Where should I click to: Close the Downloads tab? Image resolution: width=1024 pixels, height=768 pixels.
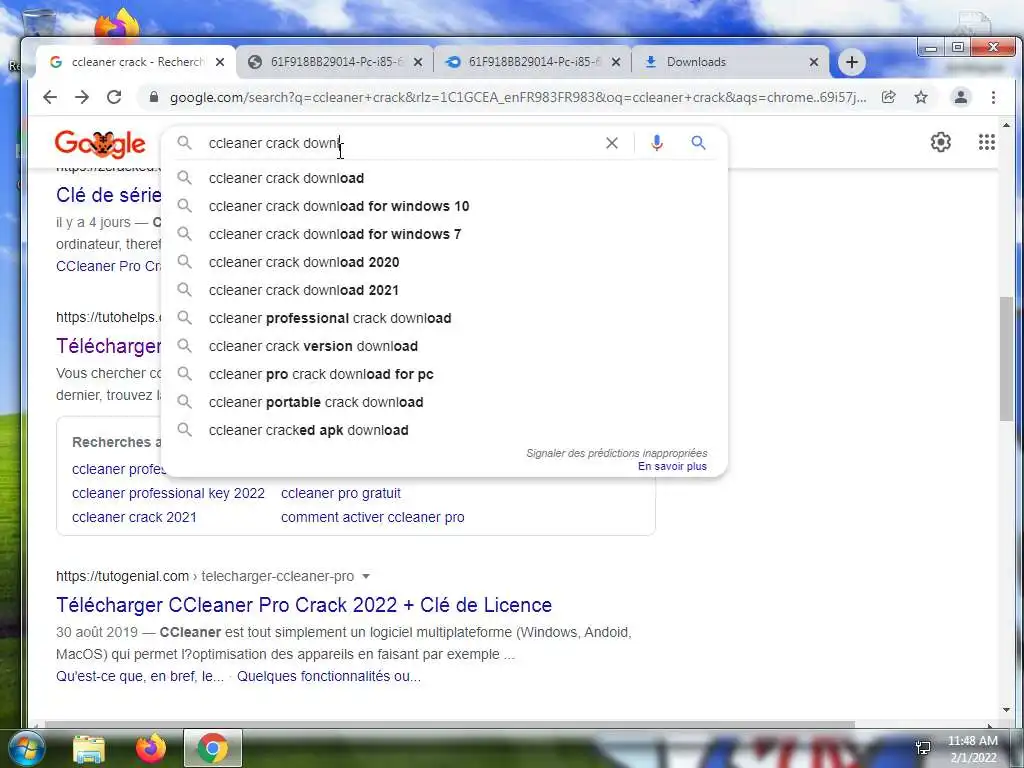coord(814,62)
